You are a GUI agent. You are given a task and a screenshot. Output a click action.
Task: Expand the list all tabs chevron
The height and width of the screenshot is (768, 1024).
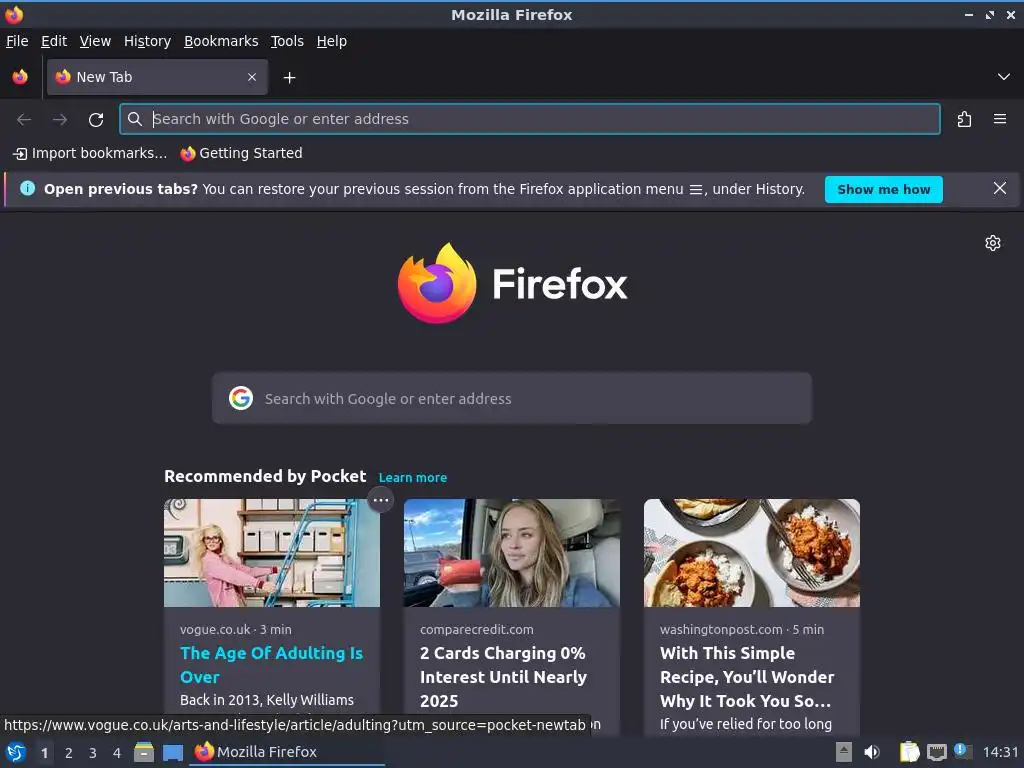tap(1004, 77)
